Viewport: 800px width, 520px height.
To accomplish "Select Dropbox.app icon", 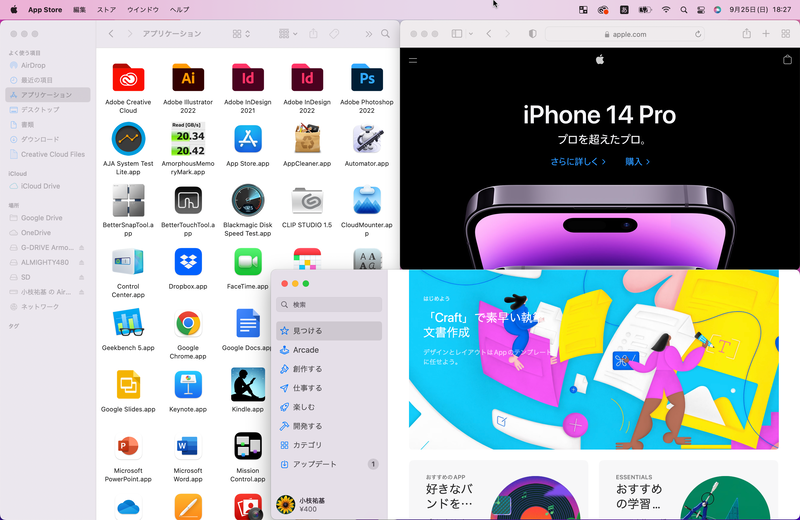I will click(x=188, y=262).
